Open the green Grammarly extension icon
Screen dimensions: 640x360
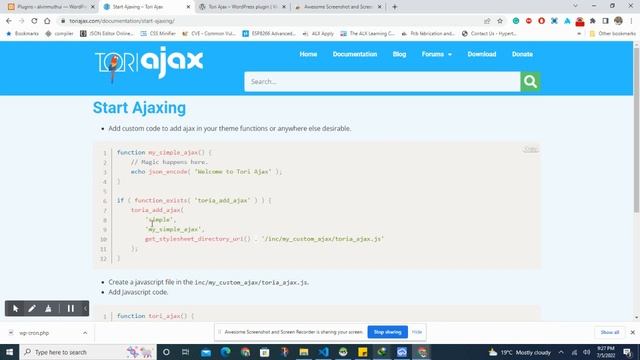[516, 21]
